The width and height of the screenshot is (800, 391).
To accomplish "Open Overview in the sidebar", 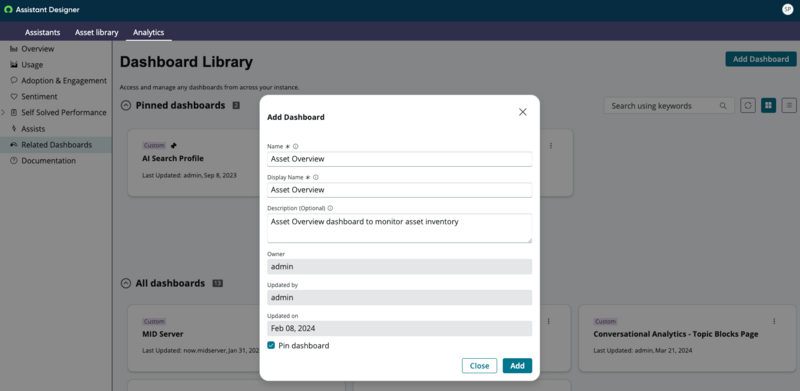I will coord(37,49).
